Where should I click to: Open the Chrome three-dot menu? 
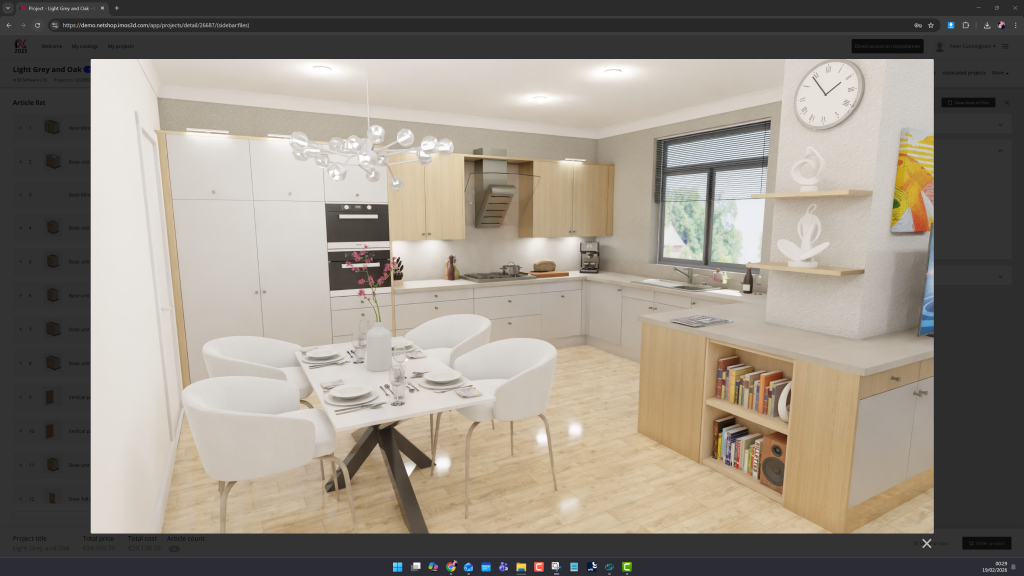[x=1015, y=25]
